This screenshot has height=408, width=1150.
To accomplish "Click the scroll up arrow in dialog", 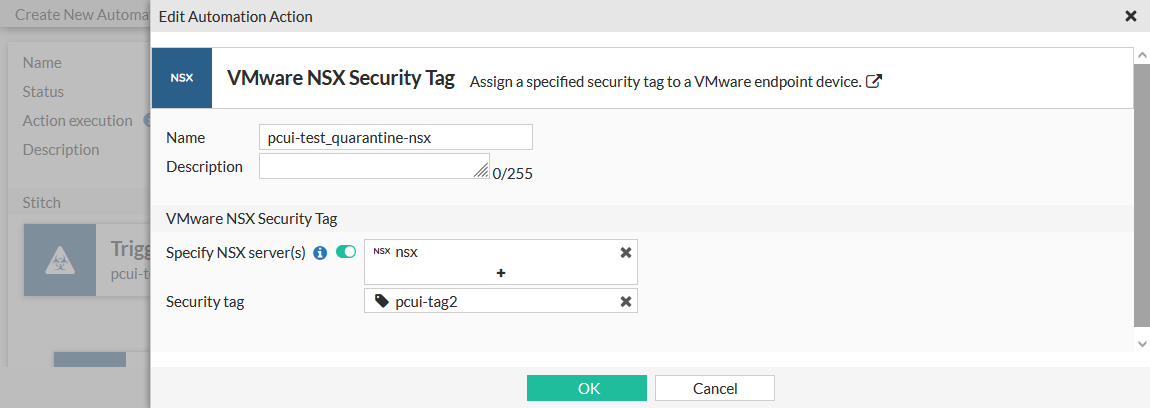I will point(1142,57).
